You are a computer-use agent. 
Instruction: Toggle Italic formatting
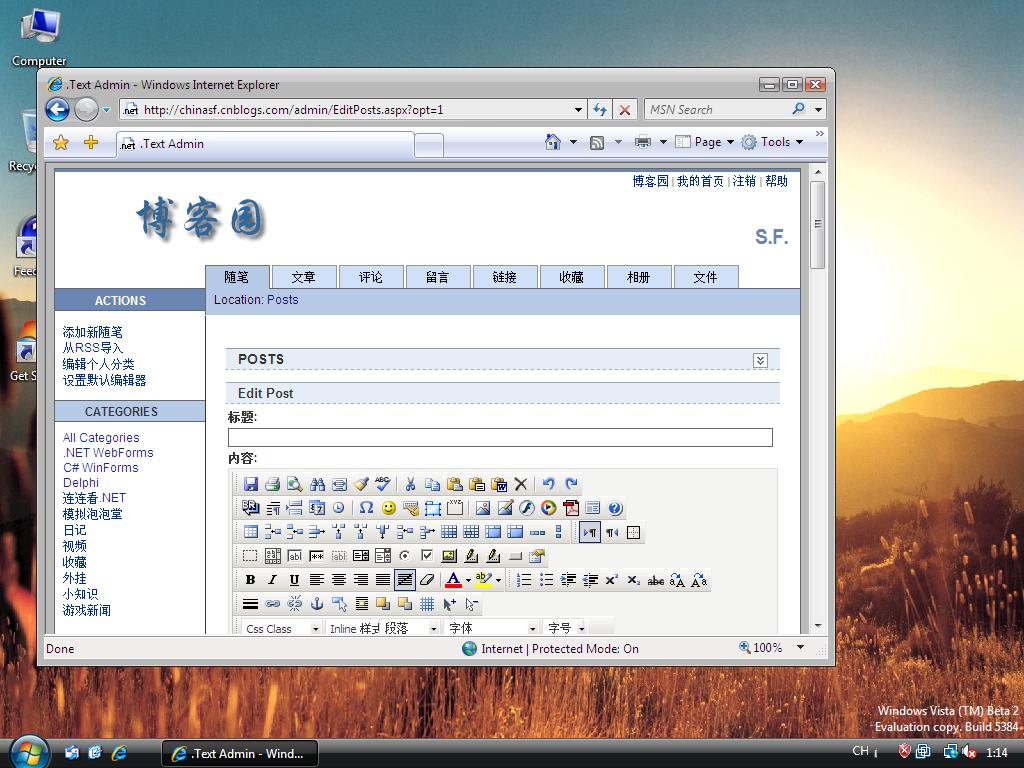tap(272, 580)
